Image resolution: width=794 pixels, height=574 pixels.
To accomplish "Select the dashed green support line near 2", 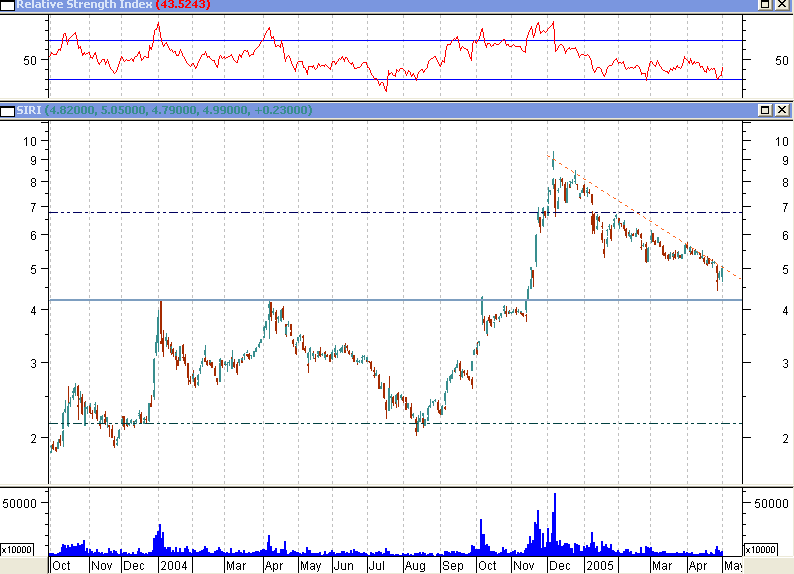I will click(x=395, y=423).
